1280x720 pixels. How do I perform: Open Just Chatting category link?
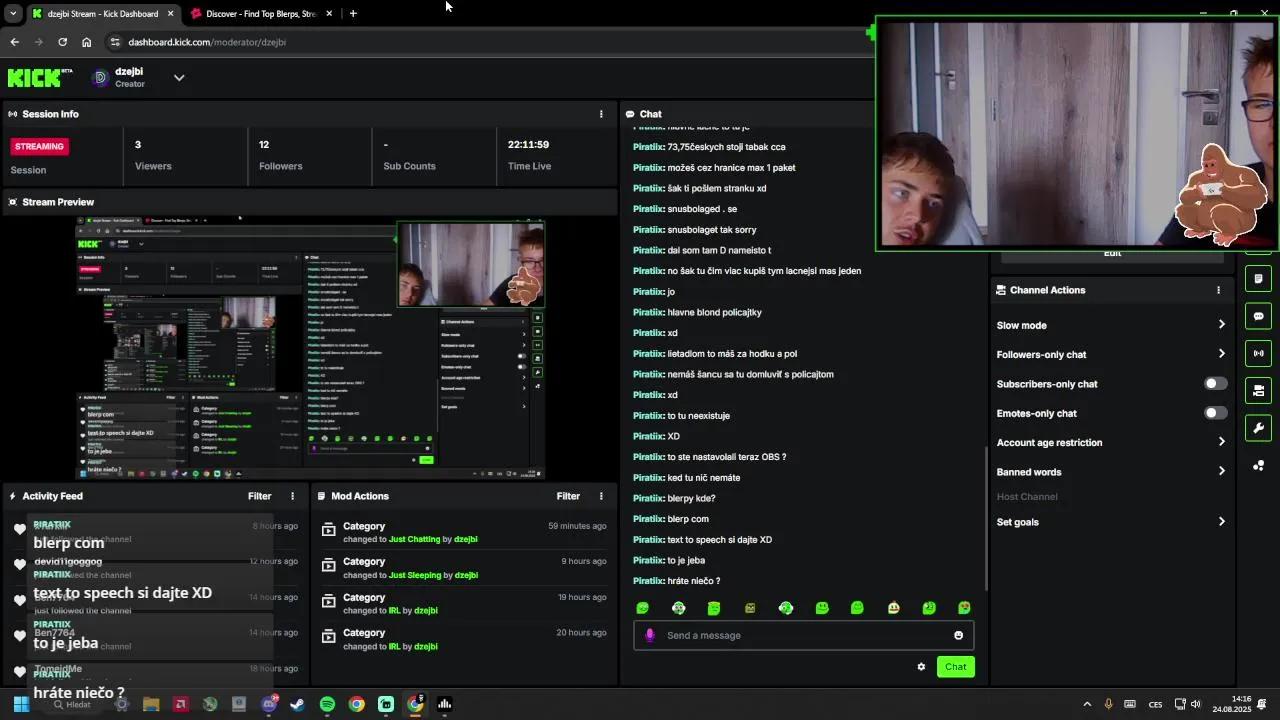414,539
